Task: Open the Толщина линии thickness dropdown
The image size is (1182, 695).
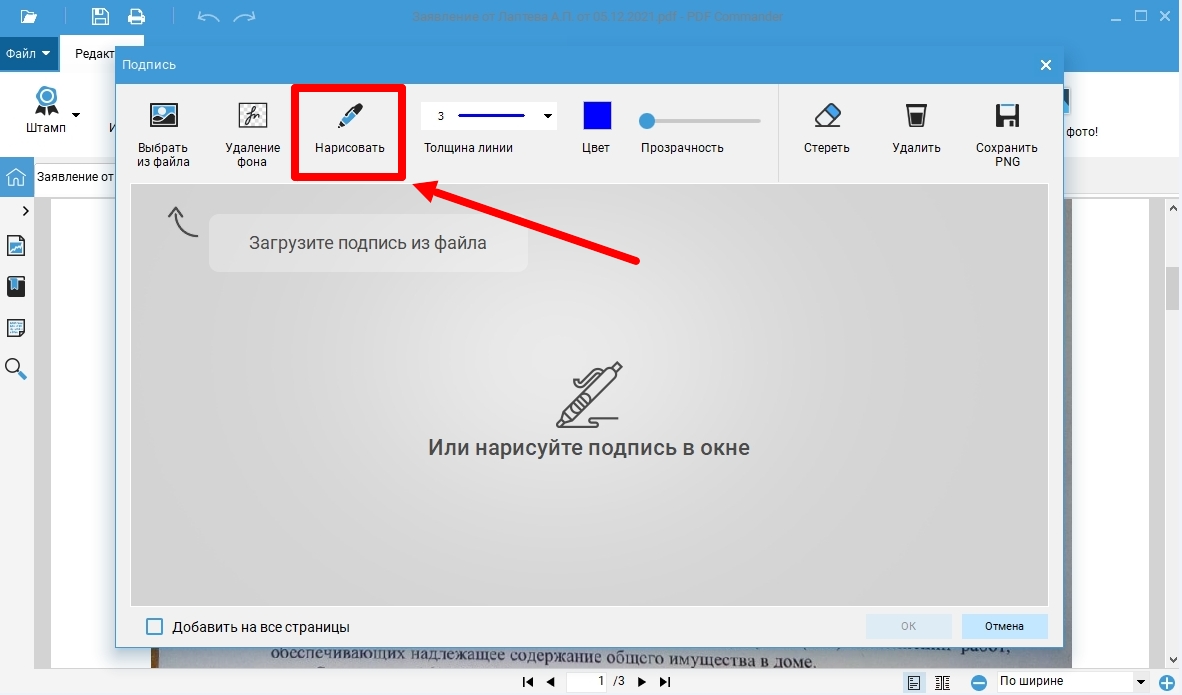Action: coord(547,116)
